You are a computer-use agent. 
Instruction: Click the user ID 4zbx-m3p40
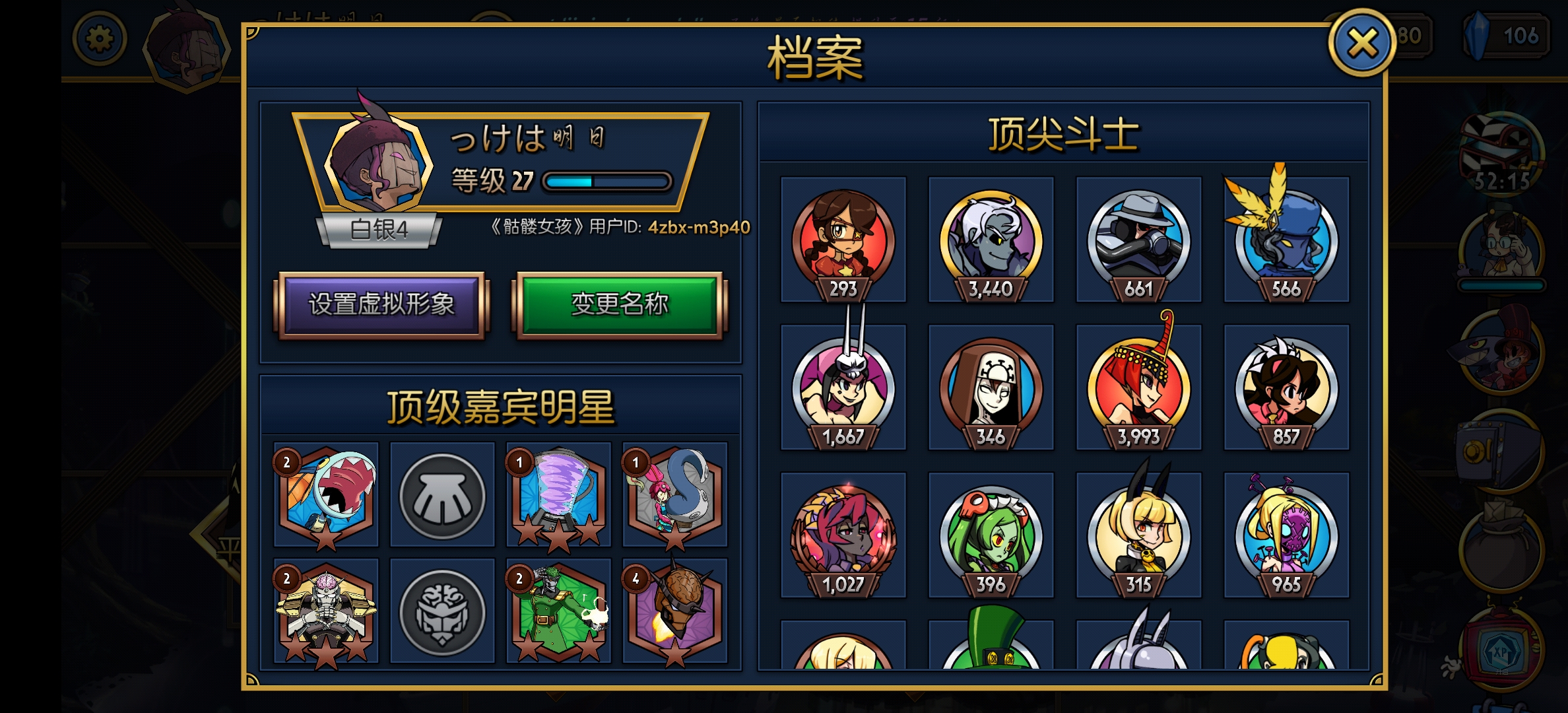(699, 227)
